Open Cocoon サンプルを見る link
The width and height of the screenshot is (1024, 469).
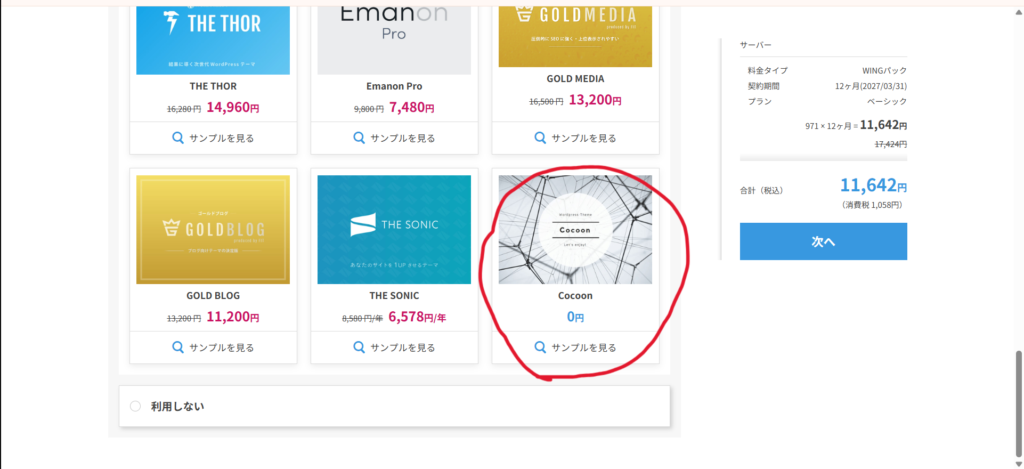coord(584,347)
